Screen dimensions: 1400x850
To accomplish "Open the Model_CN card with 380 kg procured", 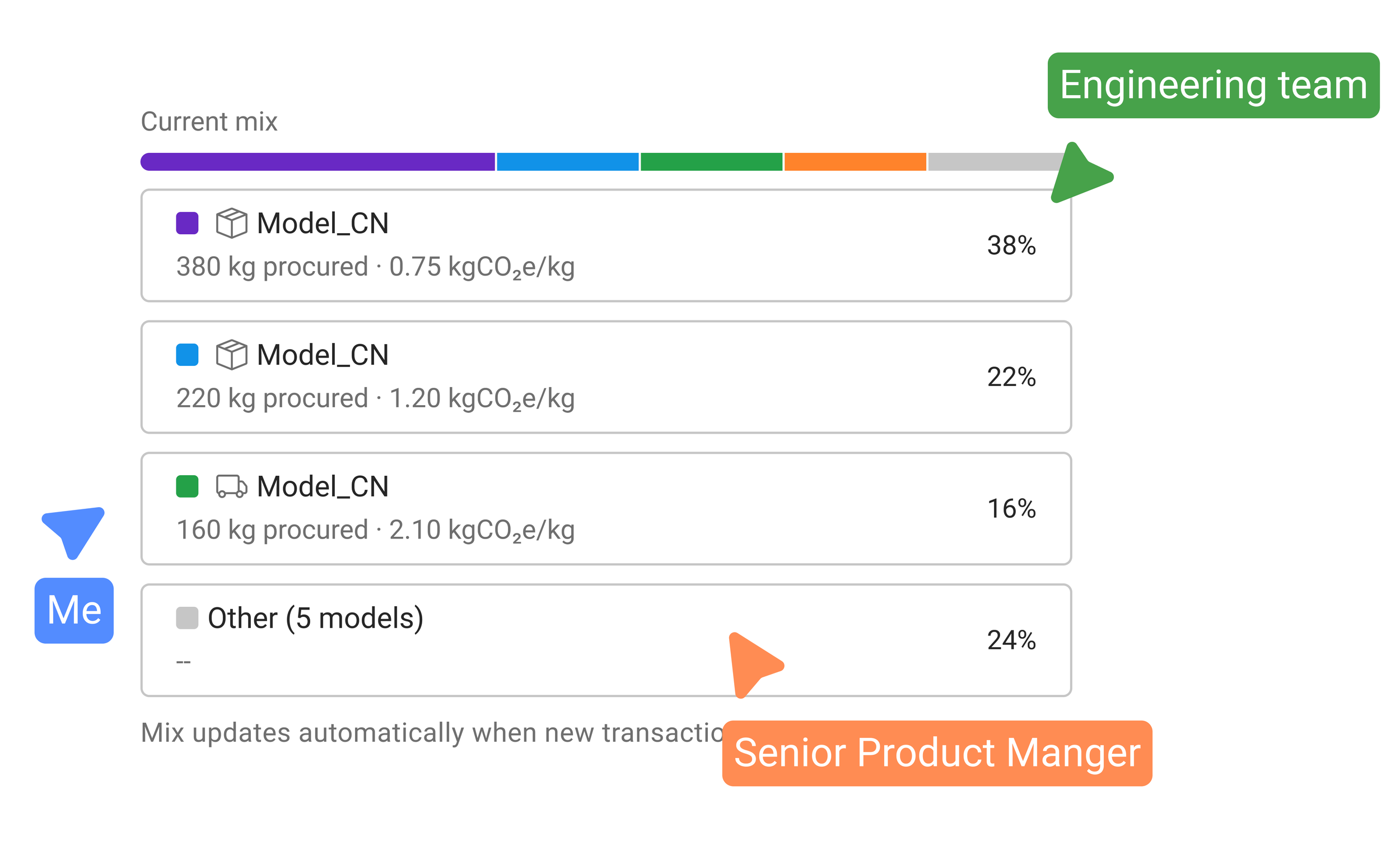I will [x=606, y=245].
